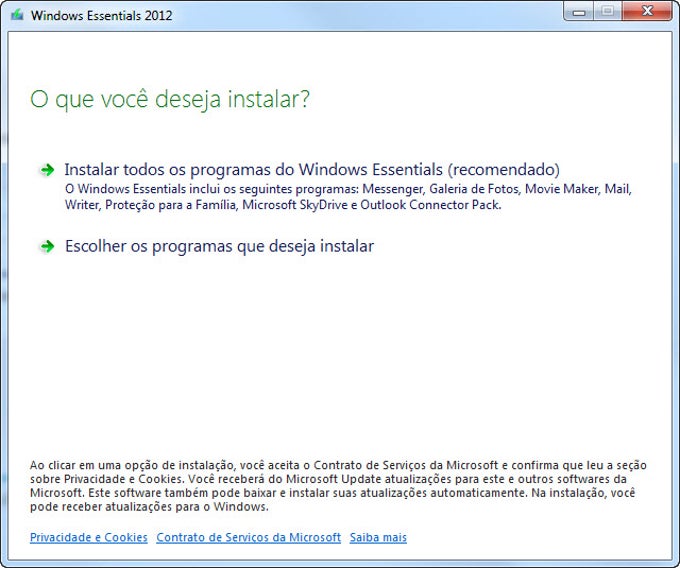Click the heading O que você deseja instalar?
Screen dimensions: 680x568
pyautogui.click(x=170, y=99)
